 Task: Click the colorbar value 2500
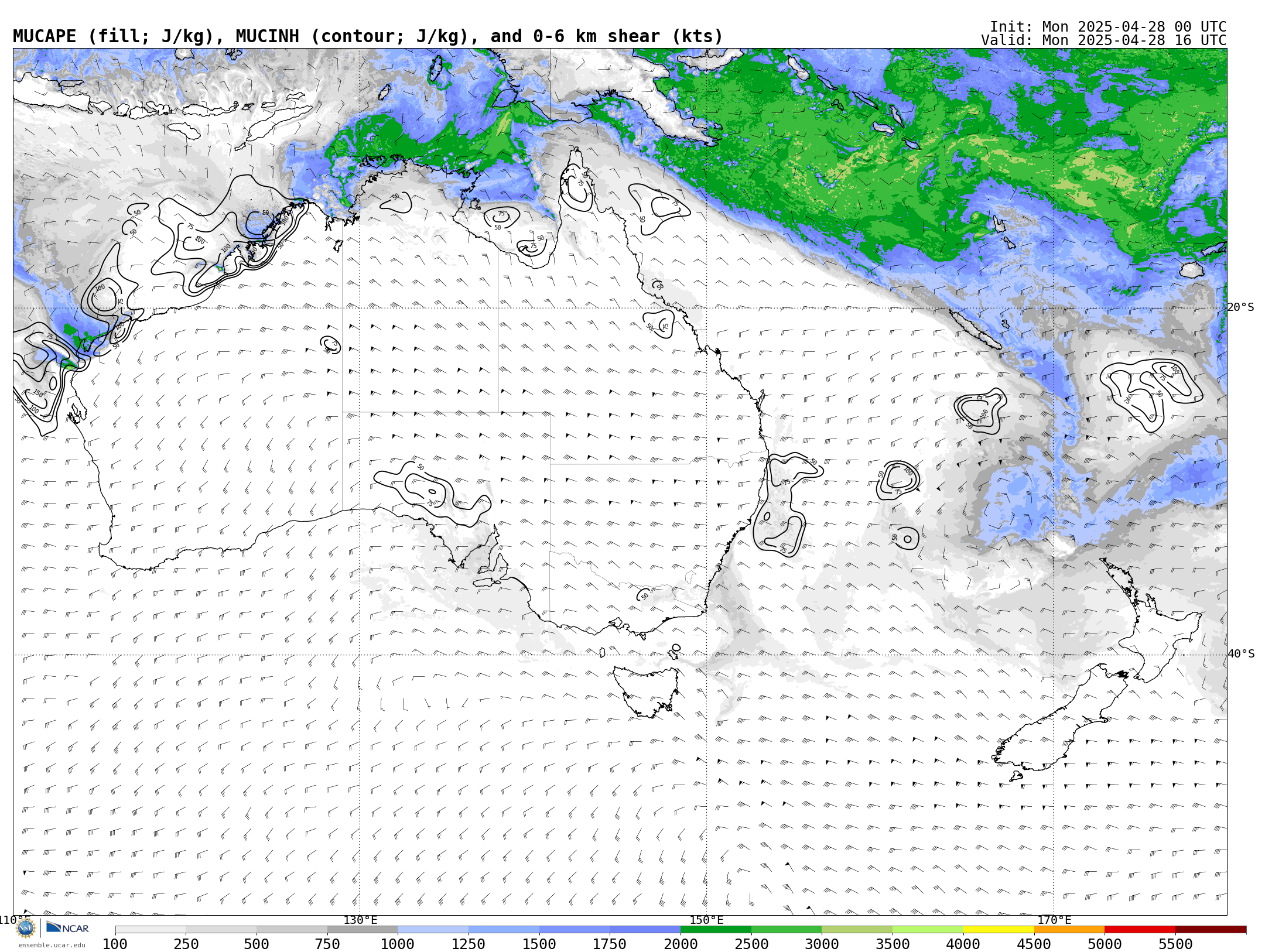(x=751, y=944)
